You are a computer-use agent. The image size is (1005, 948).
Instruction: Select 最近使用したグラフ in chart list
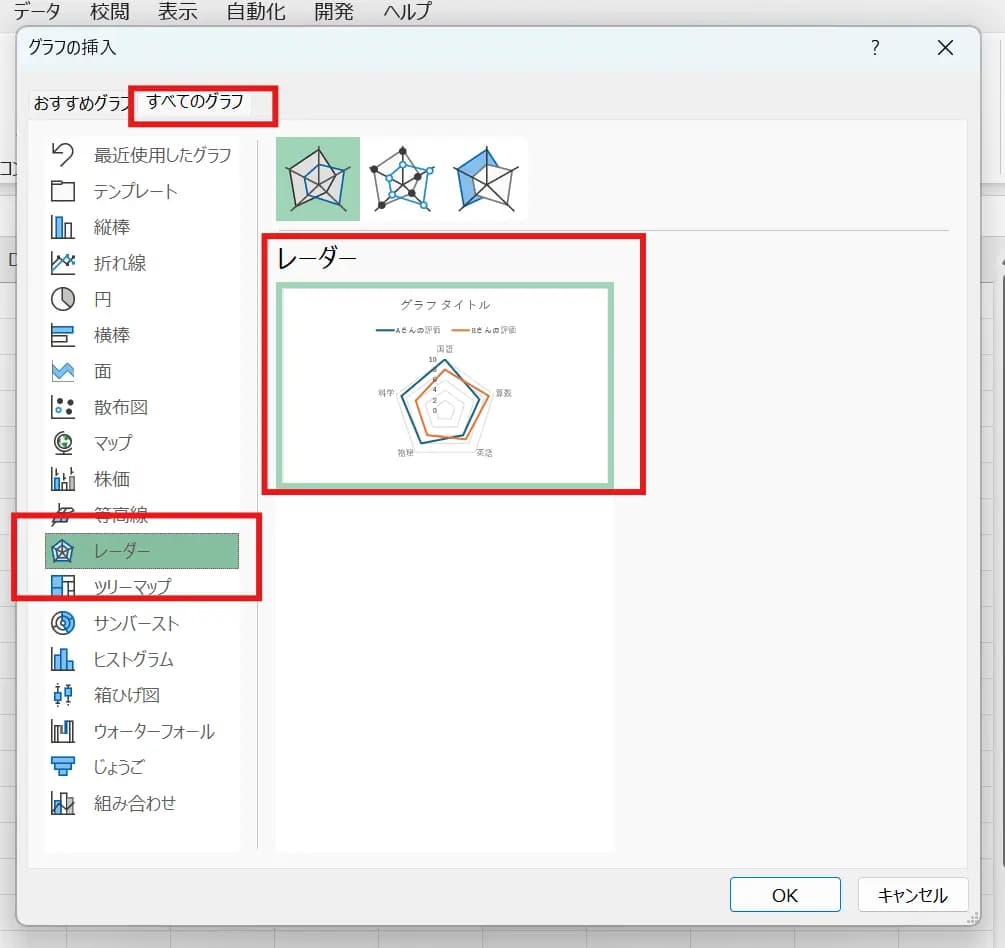162,155
